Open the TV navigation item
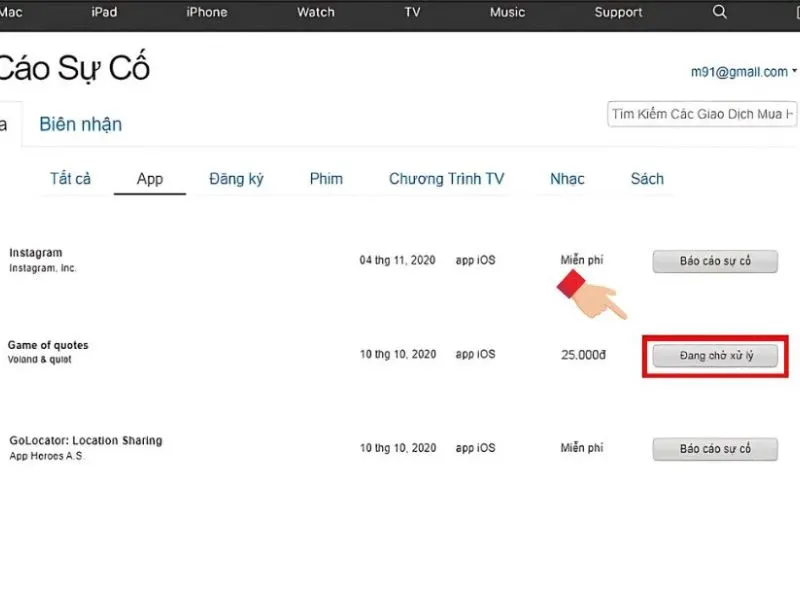 point(412,12)
